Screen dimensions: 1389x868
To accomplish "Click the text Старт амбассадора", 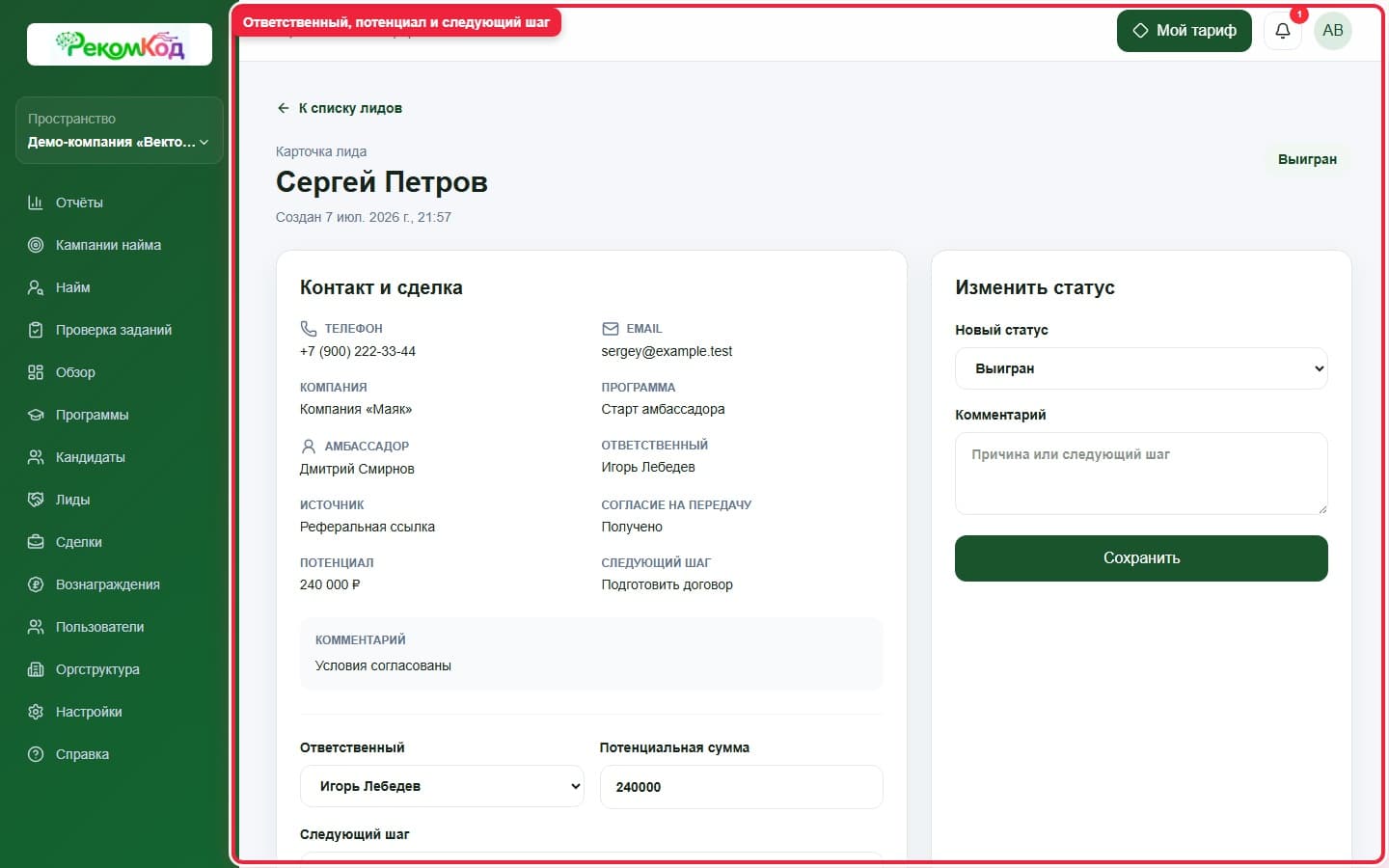I will click(x=663, y=409).
